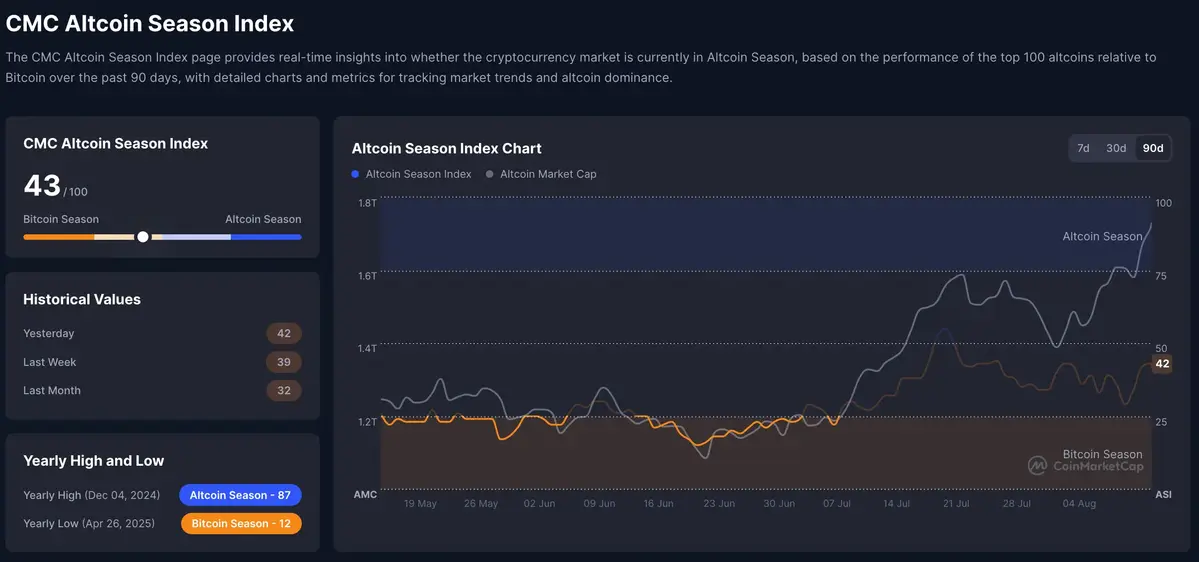Image resolution: width=1199 pixels, height=562 pixels.
Task: Click the 21 Jul date axis label
Action: coord(955,504)
